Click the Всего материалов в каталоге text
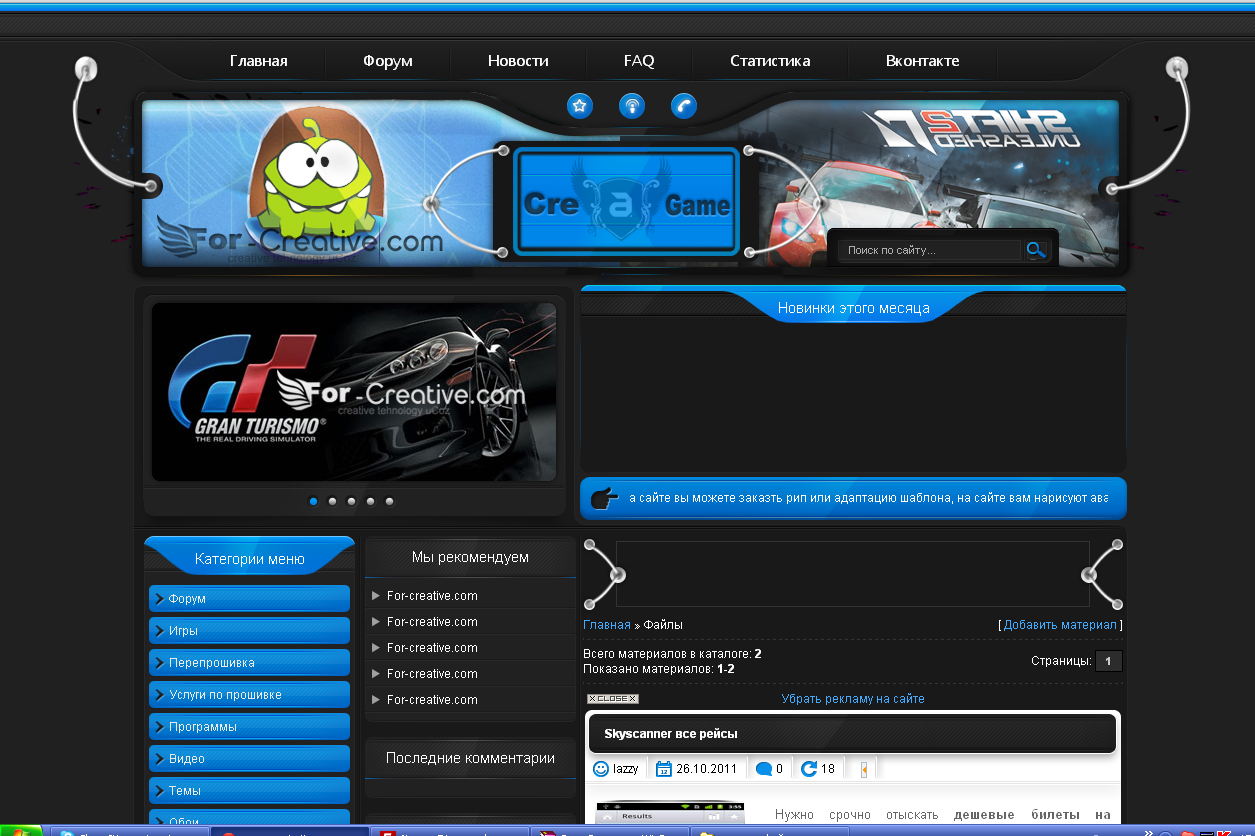This screenshot has height=836, width=1255. click(x=672, y=654)
